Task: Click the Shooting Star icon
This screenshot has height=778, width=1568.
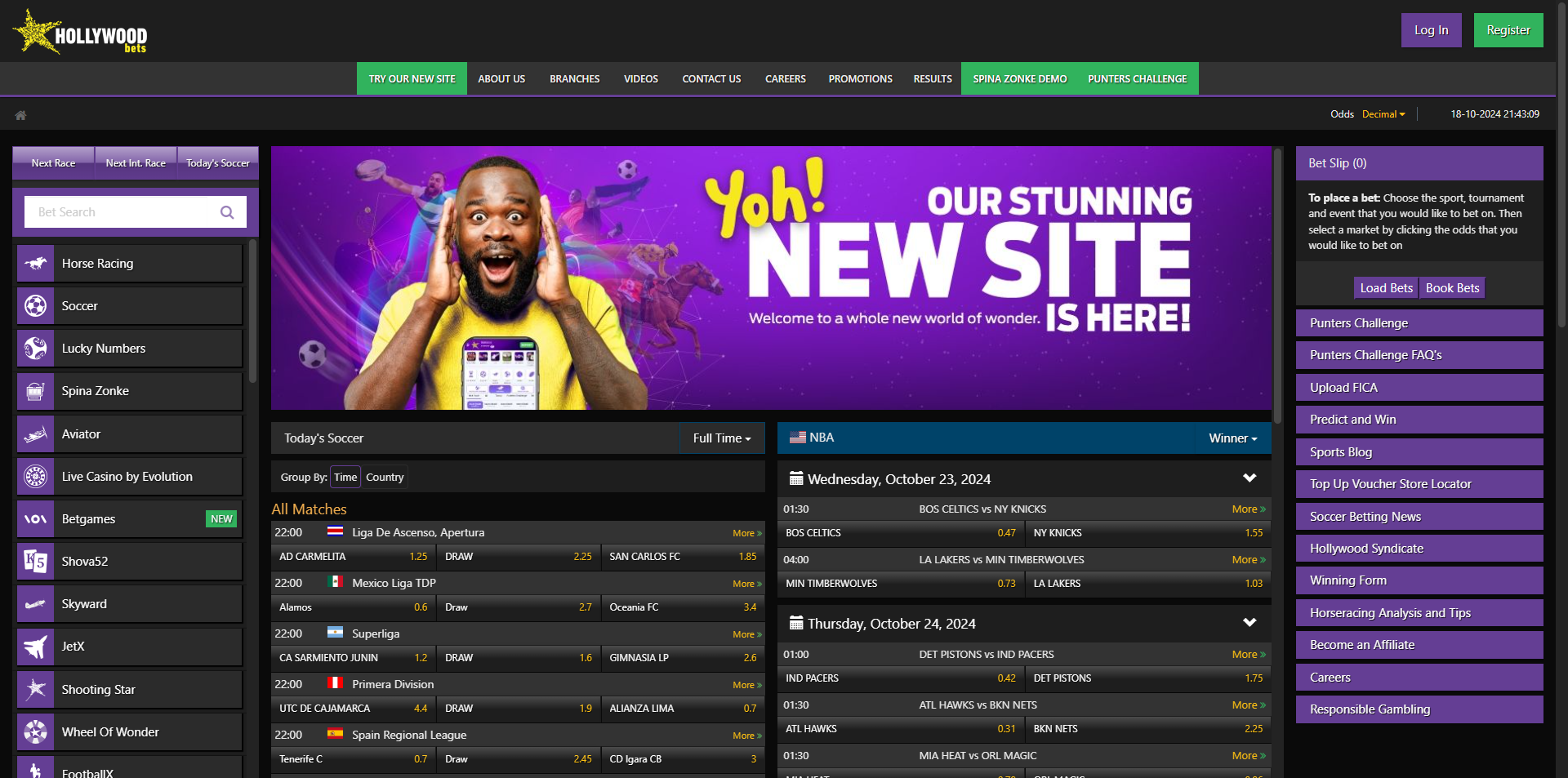Action: [x=35, y=690]
